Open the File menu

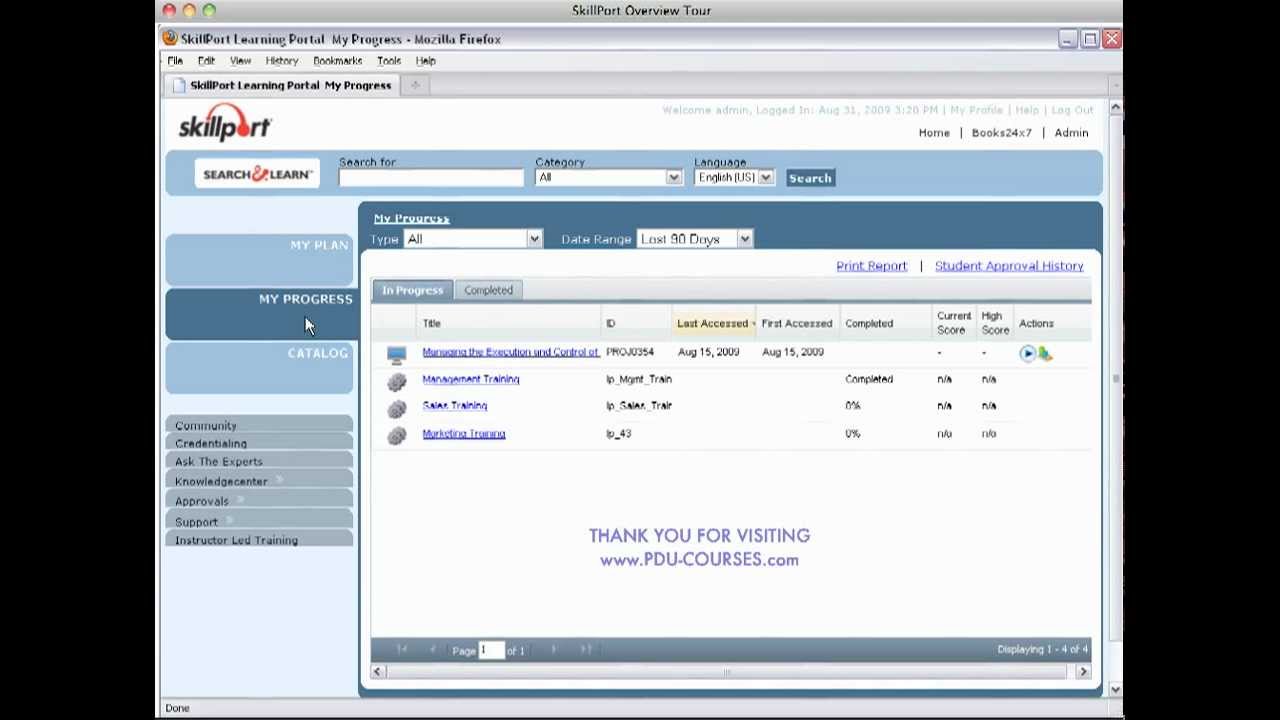pos(175,61)
